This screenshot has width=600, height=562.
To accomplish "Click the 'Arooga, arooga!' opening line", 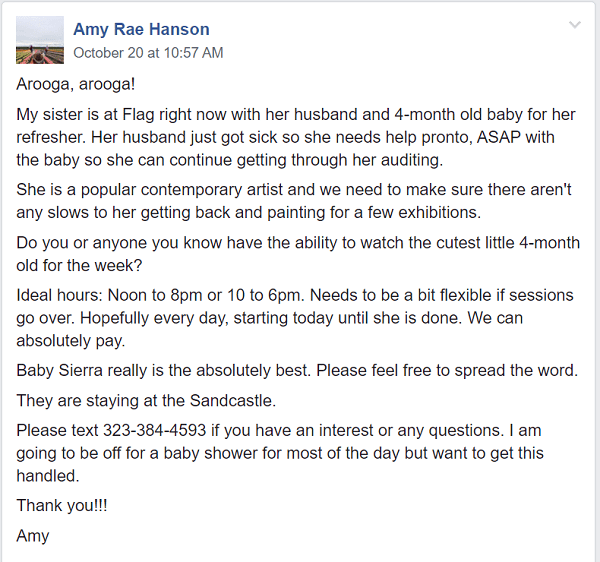I will pyautogui.click(x=76, y=84).
